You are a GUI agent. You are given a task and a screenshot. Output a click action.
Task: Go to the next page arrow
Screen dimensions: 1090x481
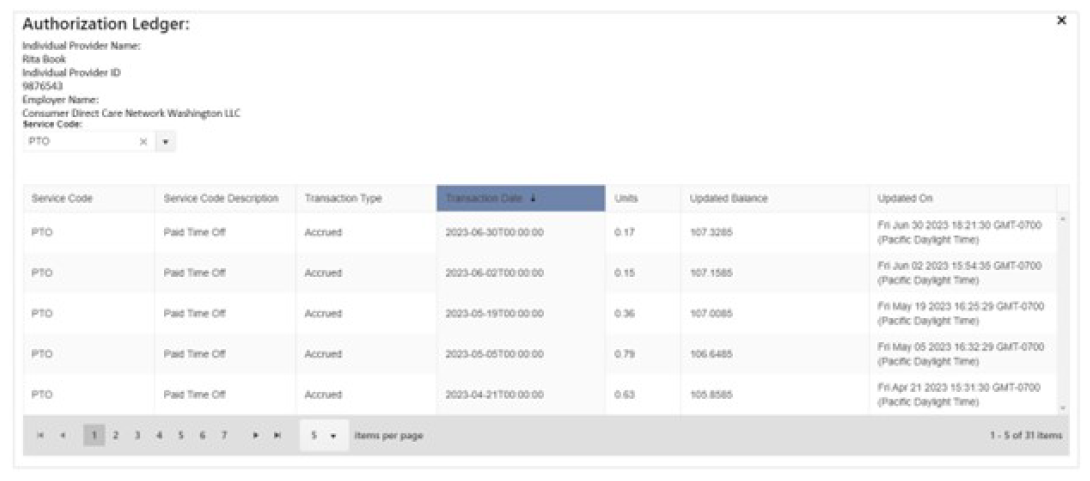(x=256, y=436)
